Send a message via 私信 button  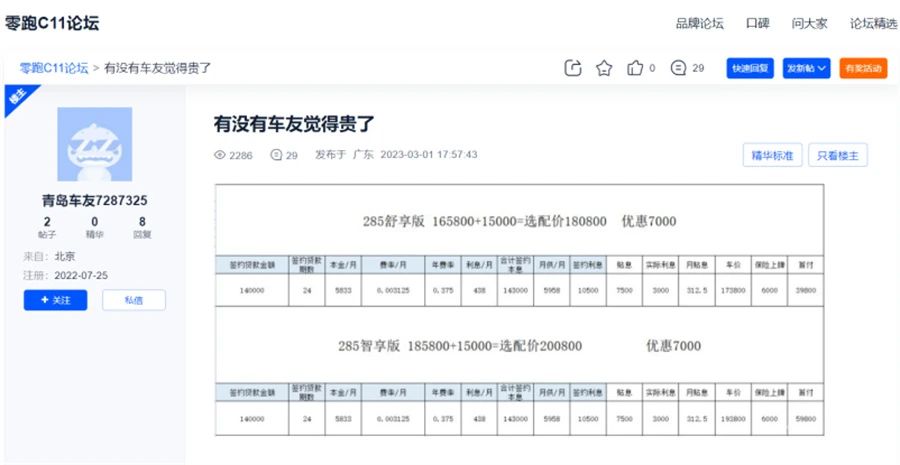point(134,300)
